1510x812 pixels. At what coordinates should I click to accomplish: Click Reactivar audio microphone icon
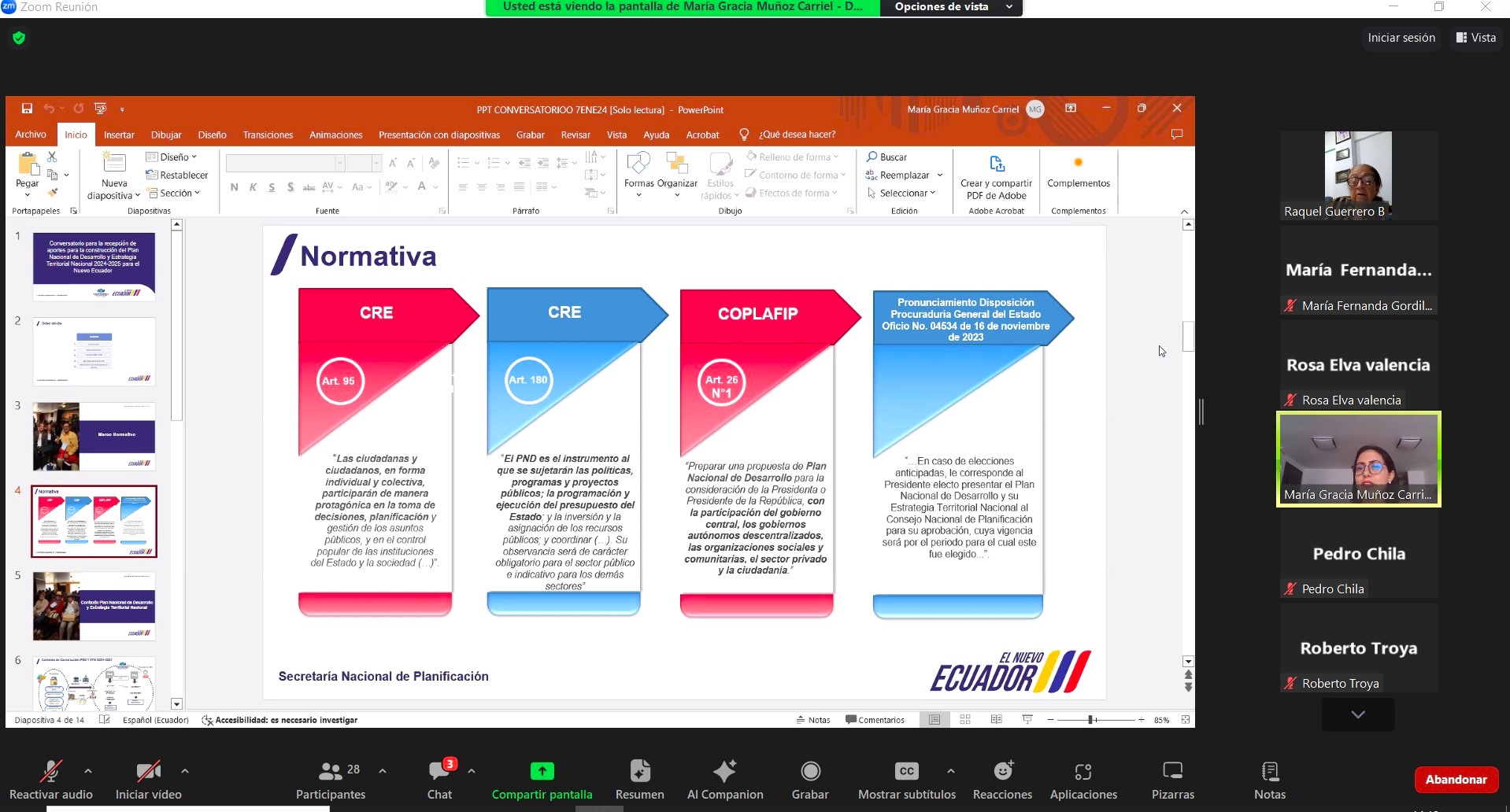pos(51,771)
